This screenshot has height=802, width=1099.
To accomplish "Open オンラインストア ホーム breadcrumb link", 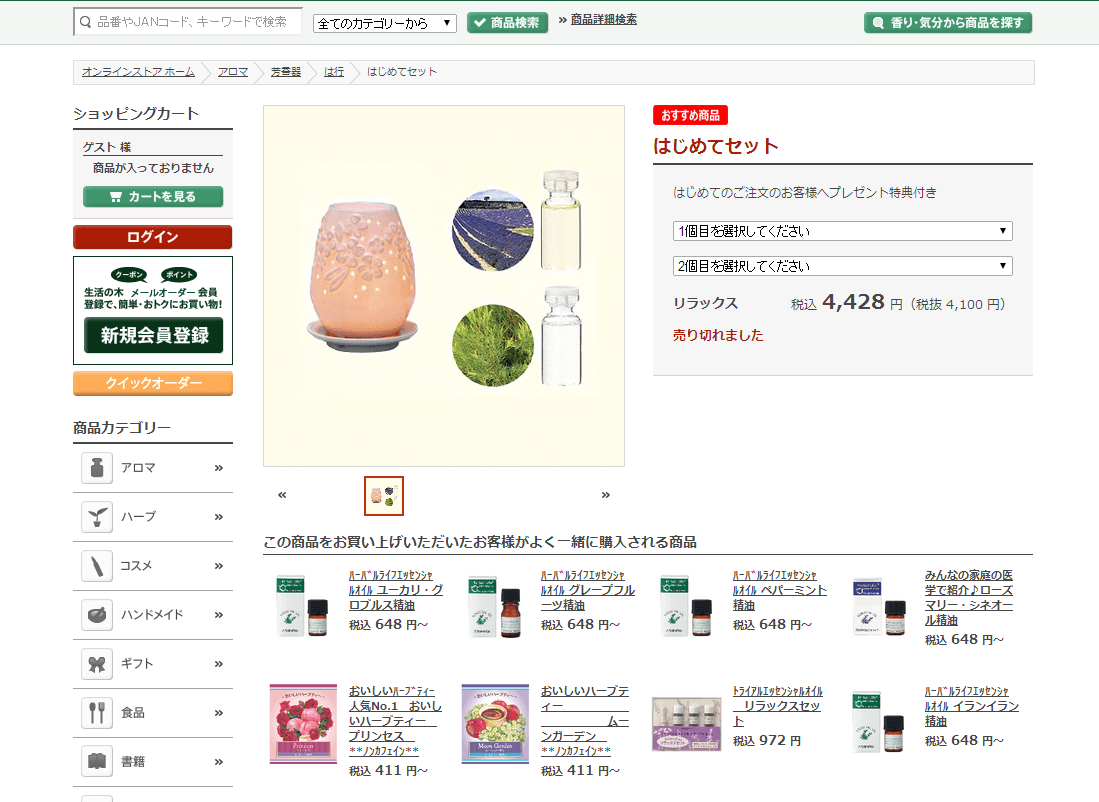I will click(x=138, y=72).
